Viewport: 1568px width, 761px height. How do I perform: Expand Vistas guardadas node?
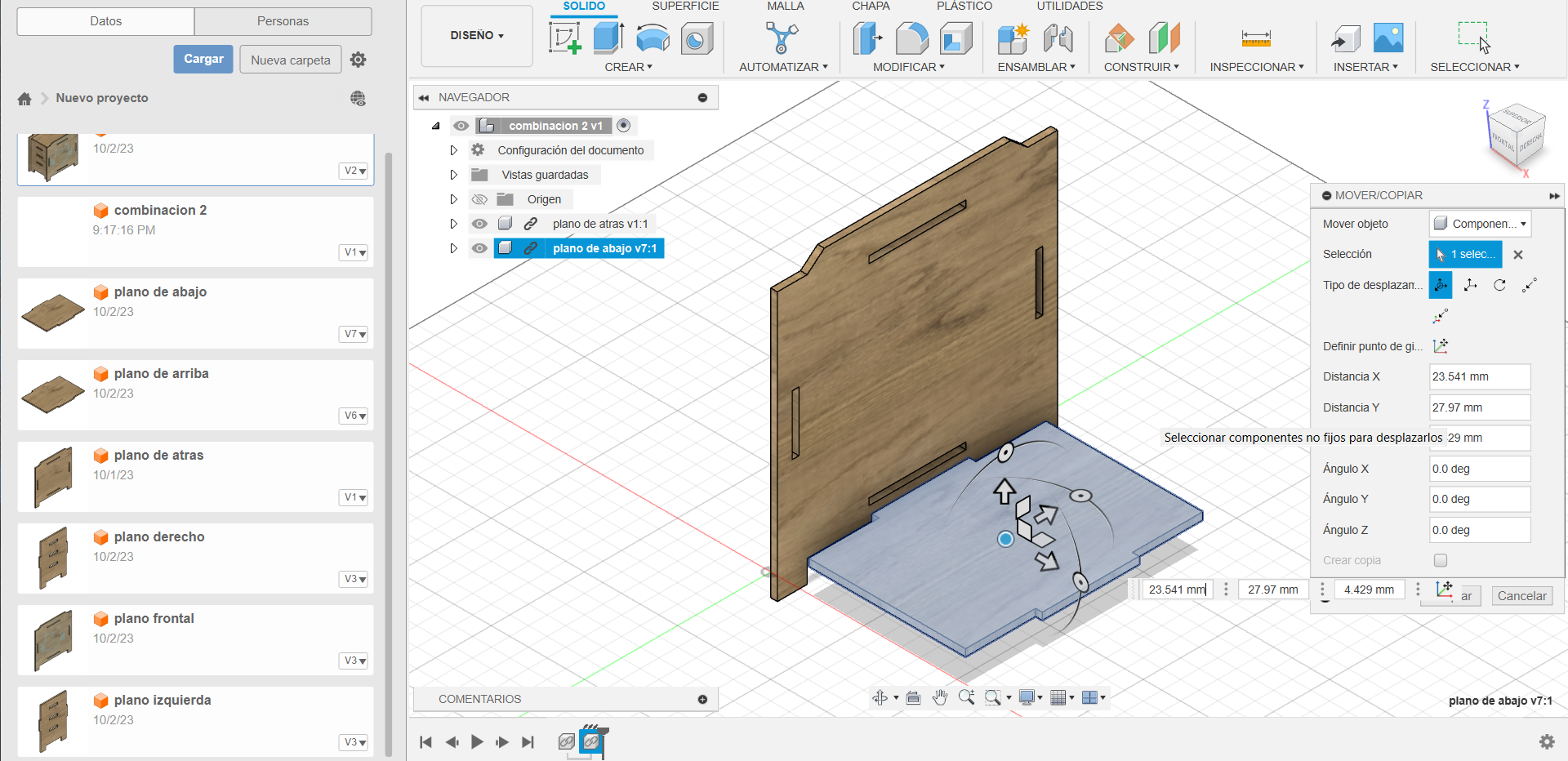(454, 175)
